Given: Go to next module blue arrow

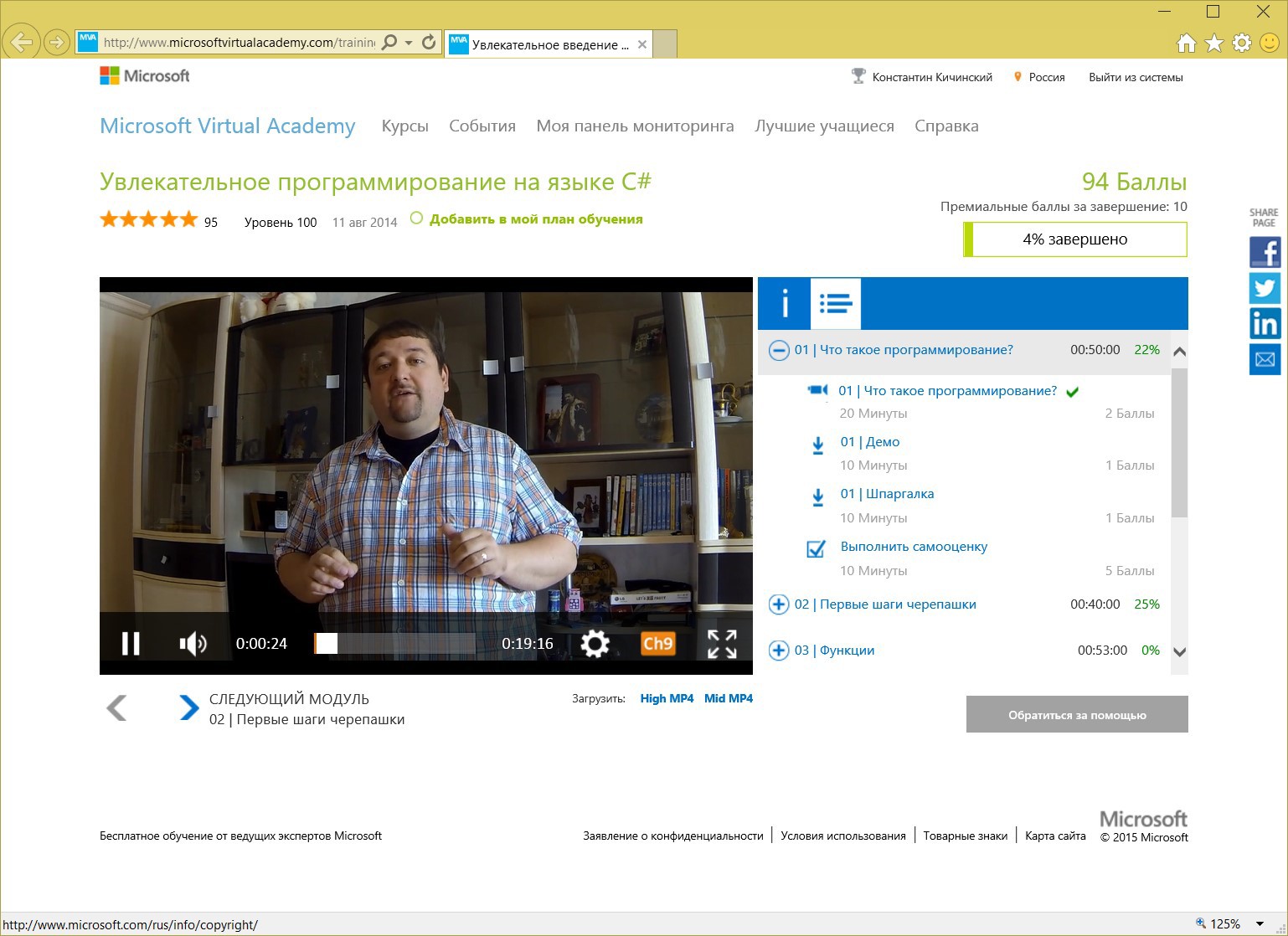Looking at the screenshot, I should point(189,708).
